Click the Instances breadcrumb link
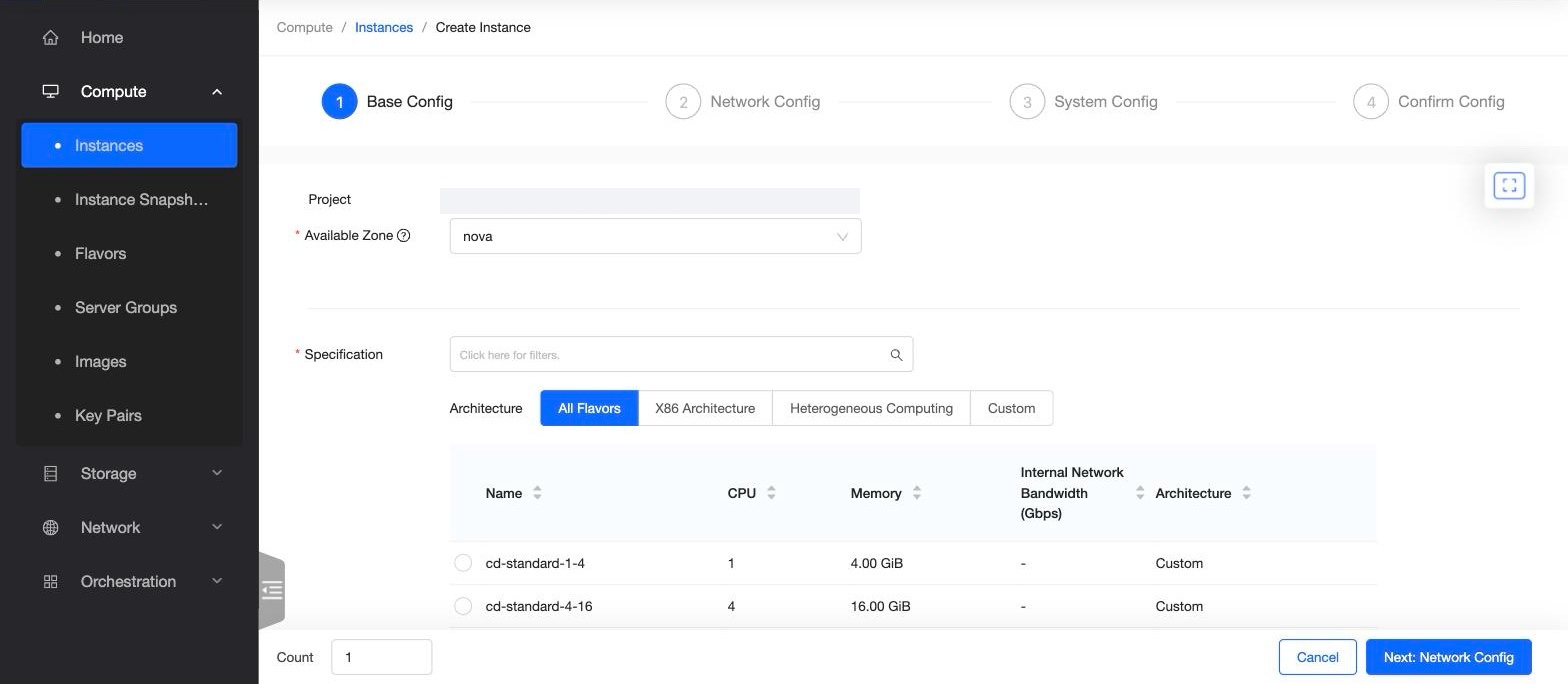 click(384, 27)
